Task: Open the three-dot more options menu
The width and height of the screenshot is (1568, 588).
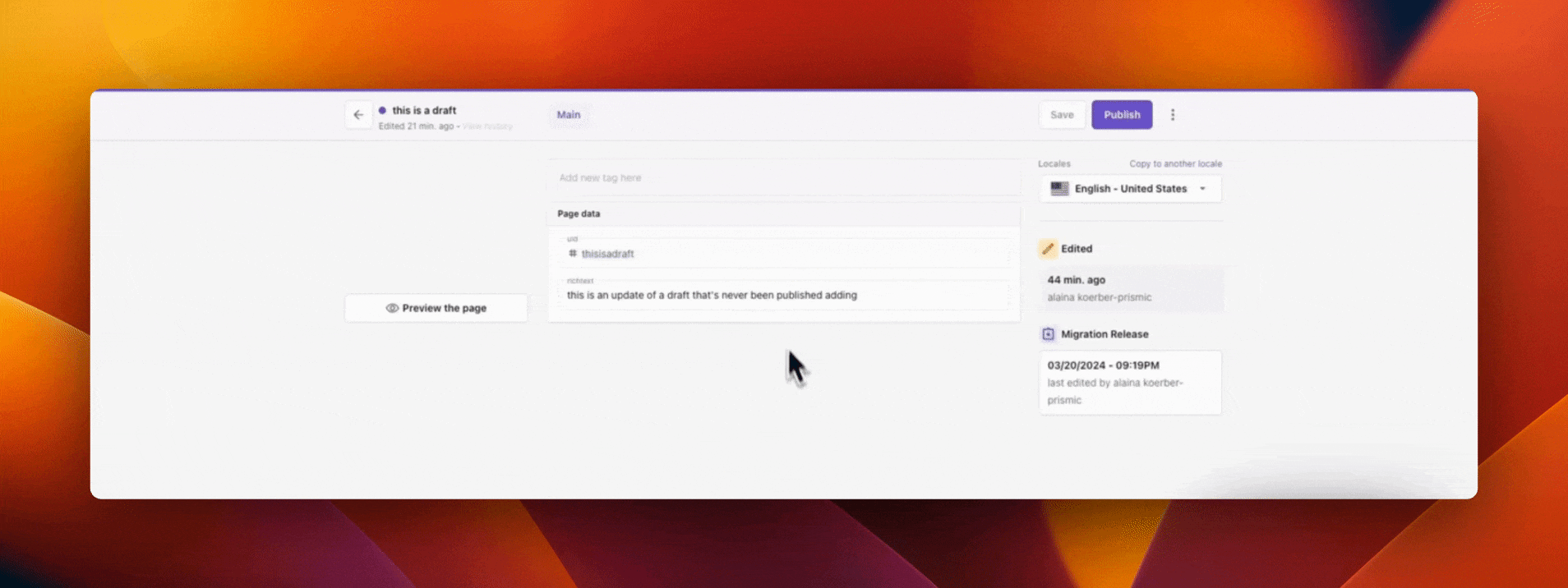Action: click(x=1173, y=115)
